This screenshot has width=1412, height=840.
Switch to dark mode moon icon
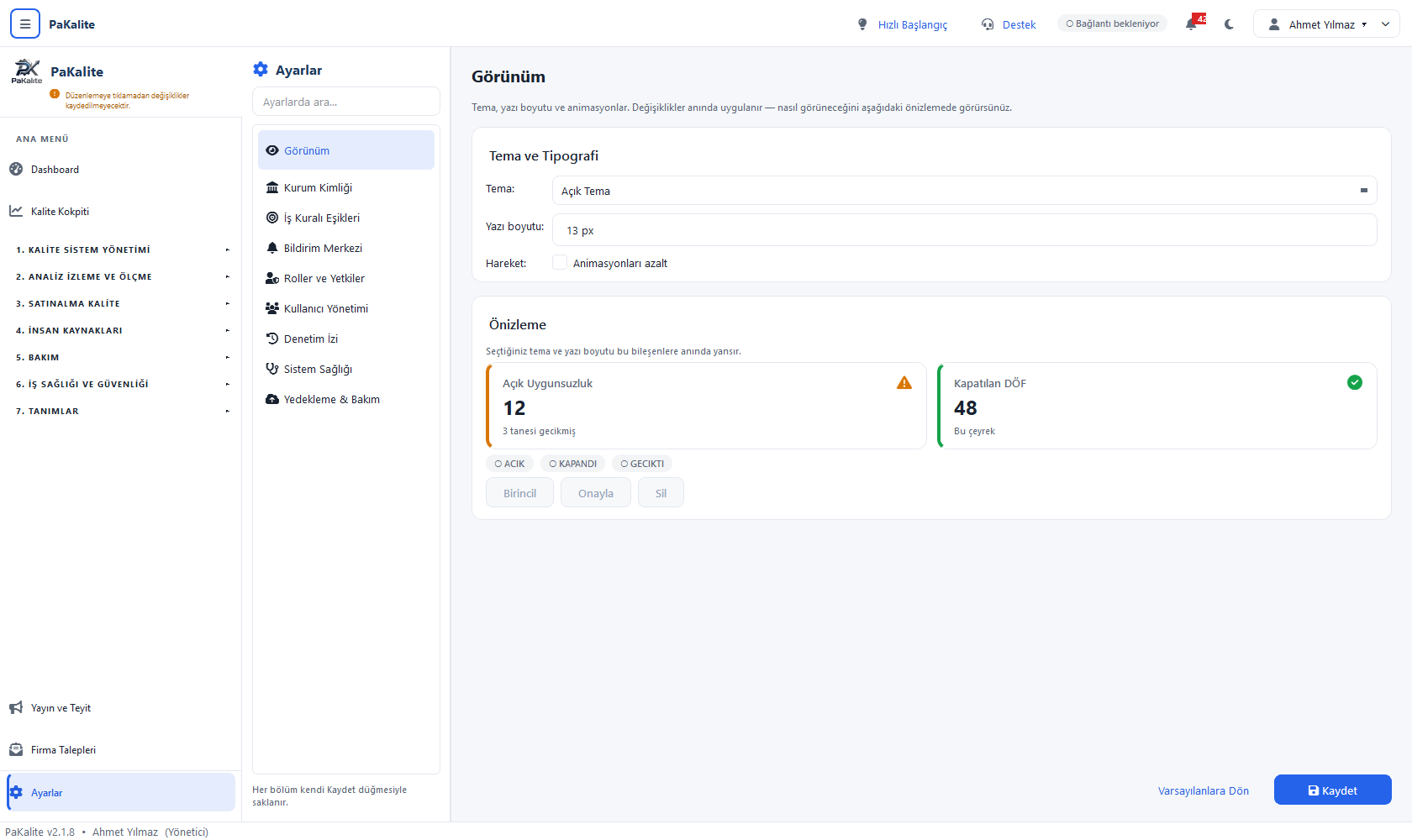click(1230, 24)
